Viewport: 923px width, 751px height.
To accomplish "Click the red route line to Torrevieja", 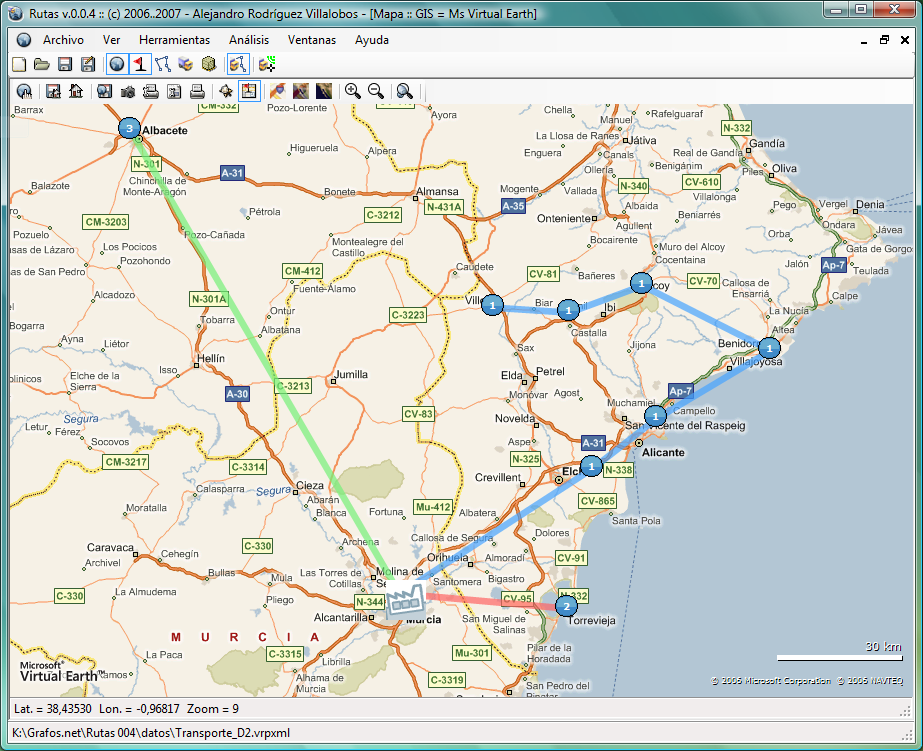I will pos(490,601).
